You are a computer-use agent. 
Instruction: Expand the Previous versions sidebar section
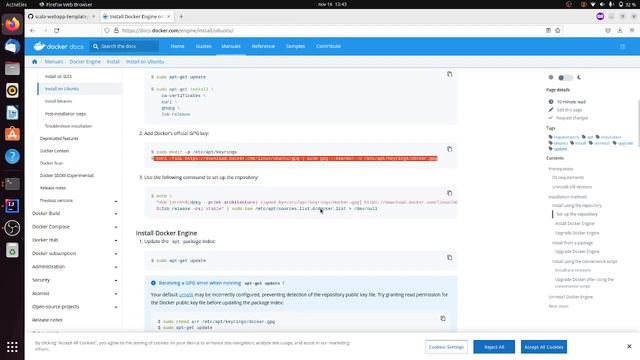[x=116, y=201]
